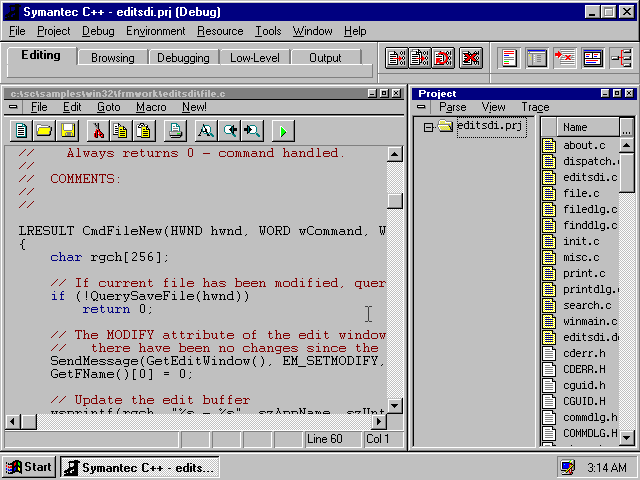Click the about.c file icon

[x=549, y=145]
